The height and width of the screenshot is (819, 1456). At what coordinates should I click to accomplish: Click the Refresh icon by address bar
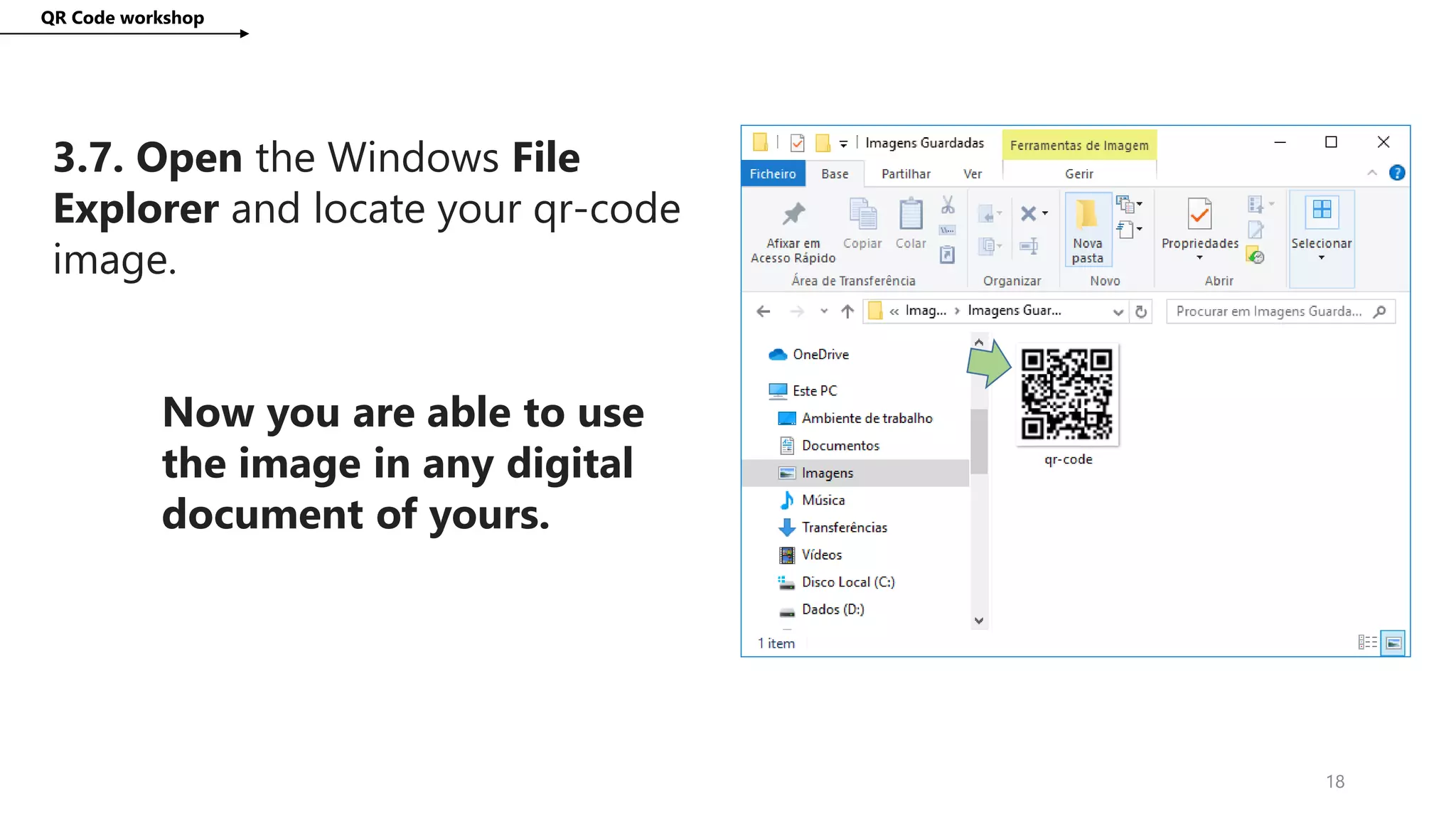pyautogui.click(x=1141, y=311)
